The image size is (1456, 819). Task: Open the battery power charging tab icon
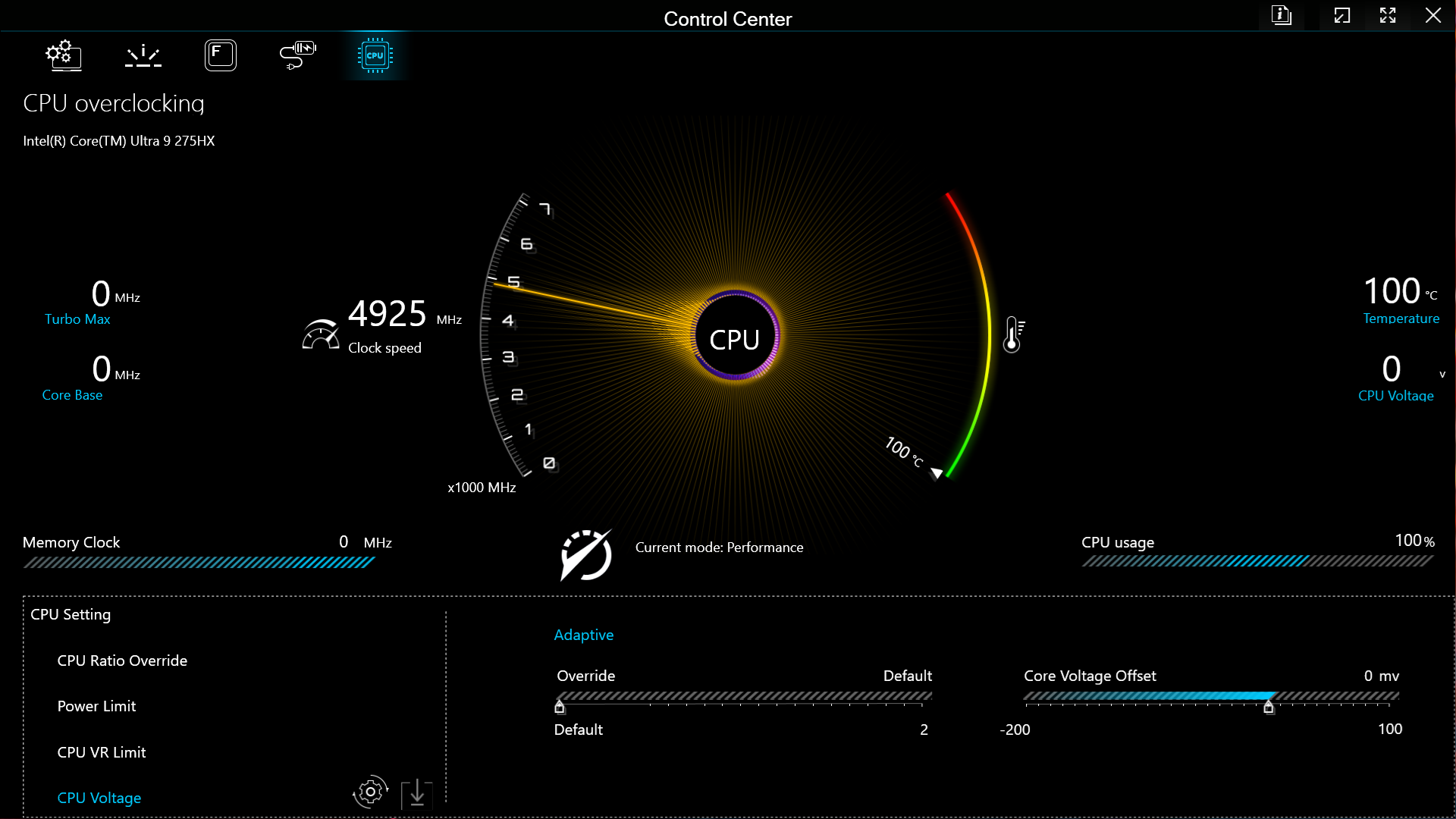[x=297, y=55]
